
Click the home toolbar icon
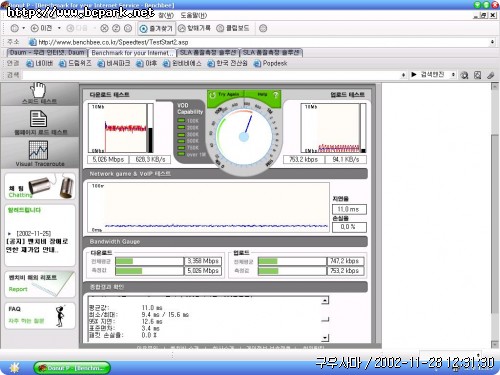click(128, 28)
